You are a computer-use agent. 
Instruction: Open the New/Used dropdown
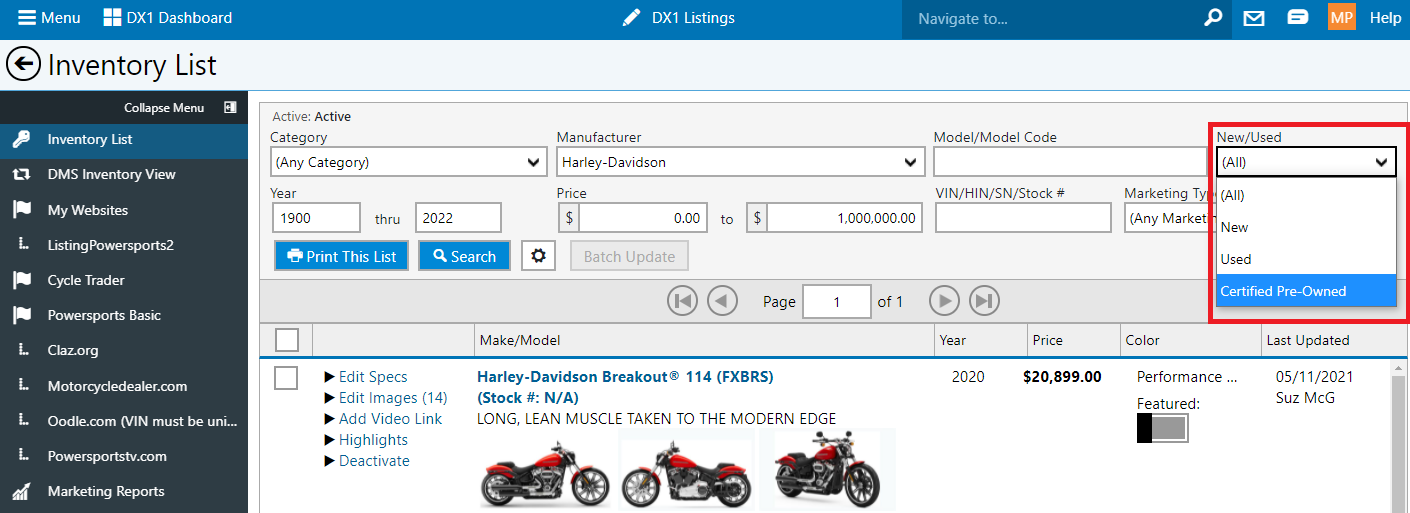tap(1306, 162)
